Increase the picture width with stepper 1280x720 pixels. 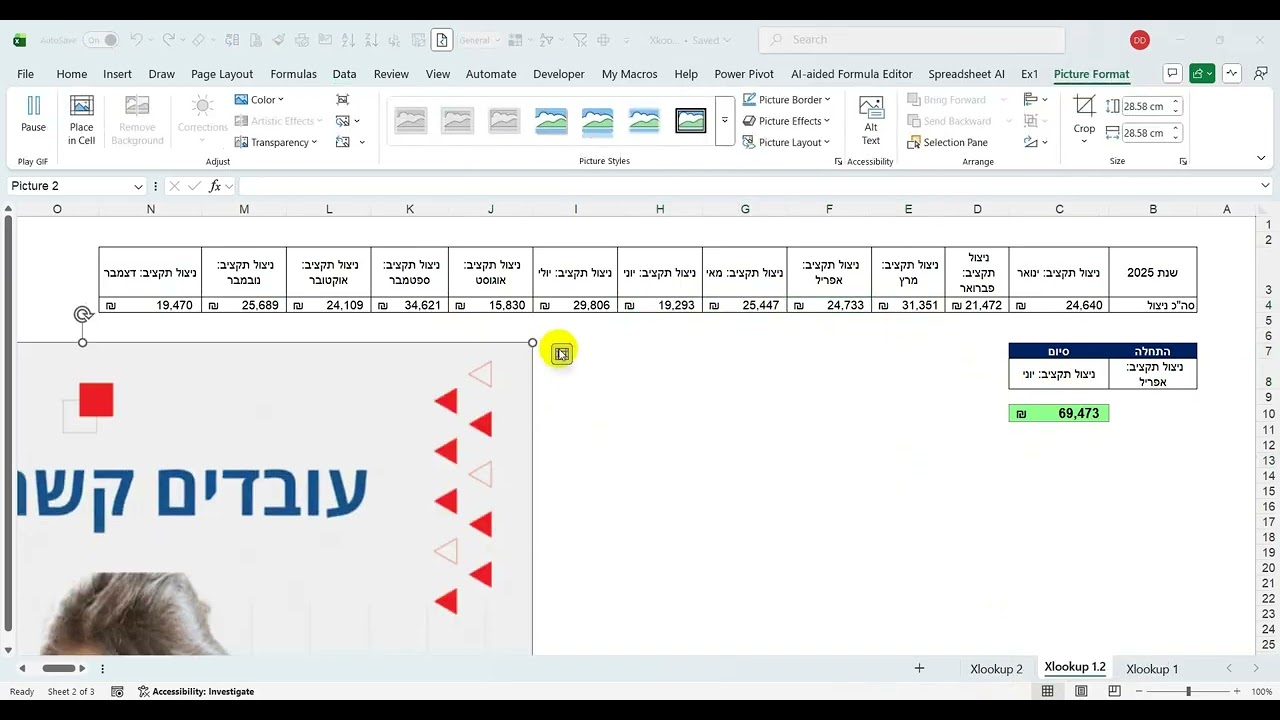pos(1177,128)
